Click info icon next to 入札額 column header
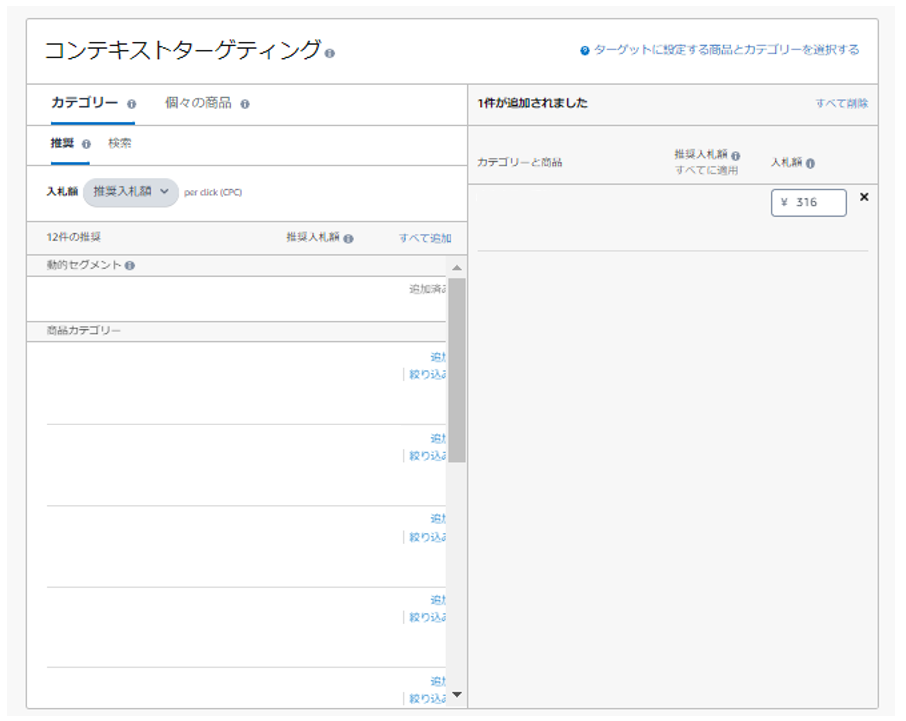Image resolution: width=906 pixels, height=721 pixels. coord(810,163)
